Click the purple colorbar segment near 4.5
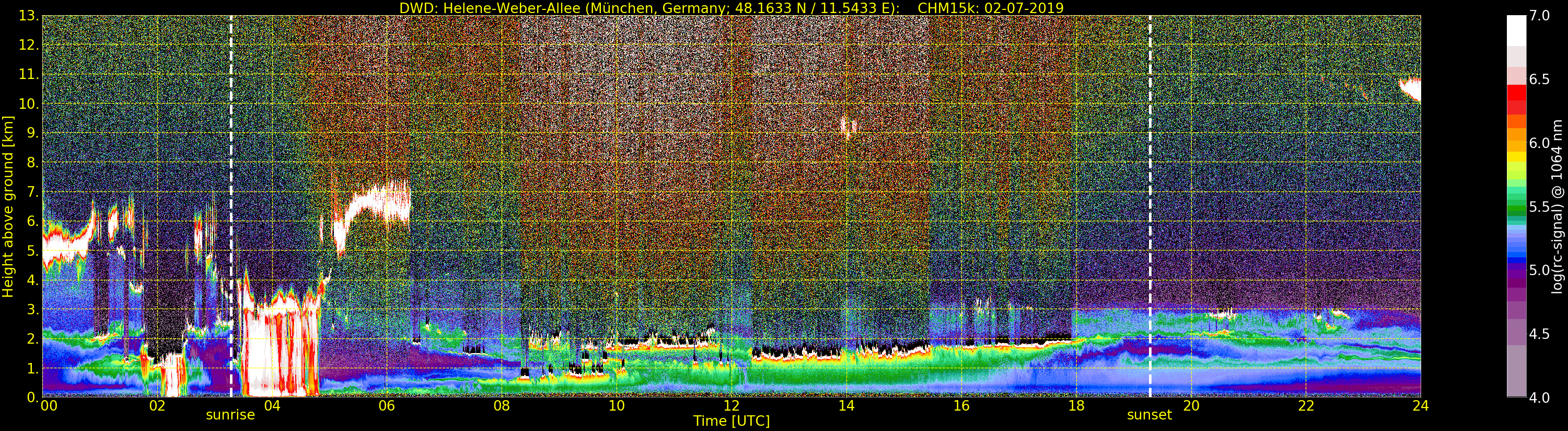The image size is (1568, 431). 1516,332
